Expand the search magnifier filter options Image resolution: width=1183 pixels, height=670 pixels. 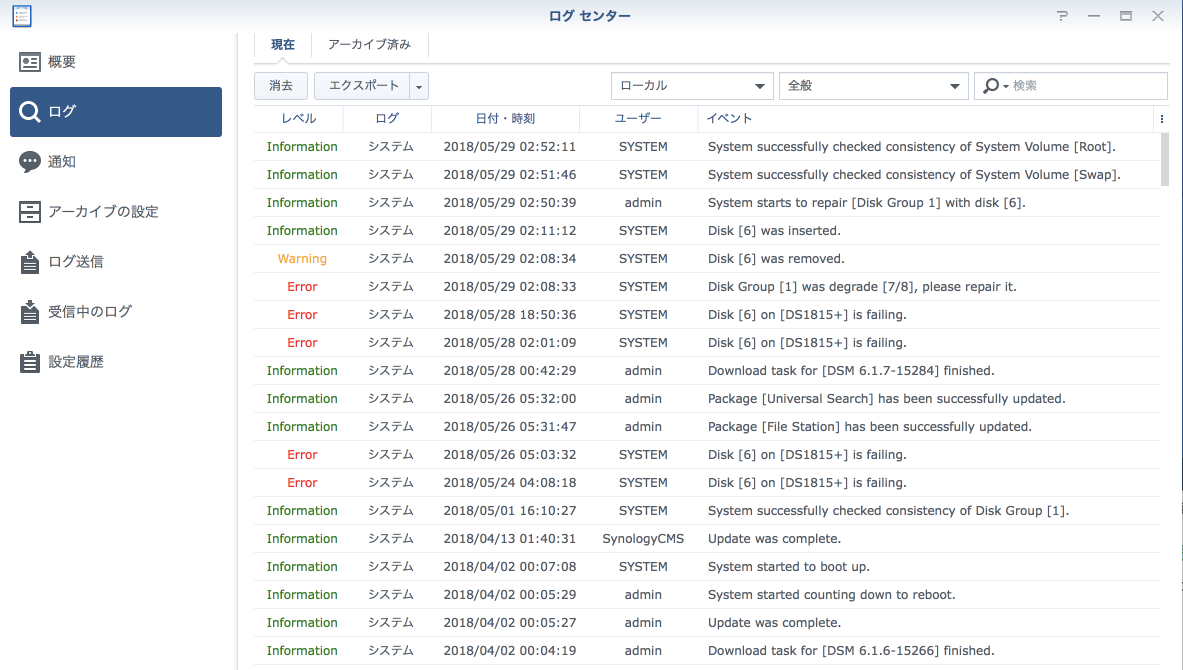(995, 86)
